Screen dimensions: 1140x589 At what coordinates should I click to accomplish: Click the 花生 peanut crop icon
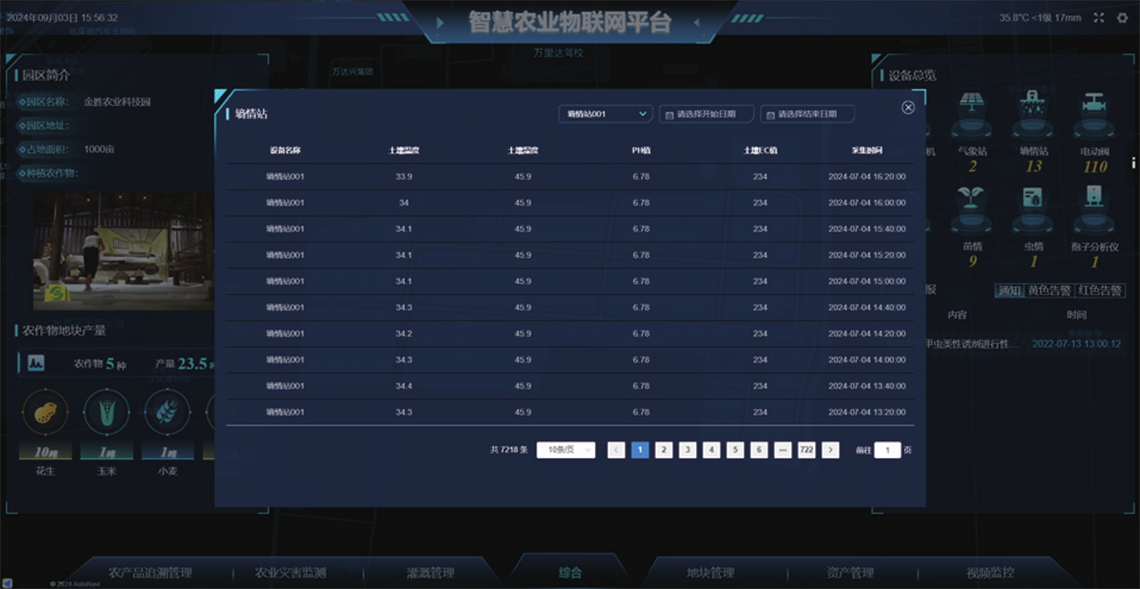tap(45, 412)
